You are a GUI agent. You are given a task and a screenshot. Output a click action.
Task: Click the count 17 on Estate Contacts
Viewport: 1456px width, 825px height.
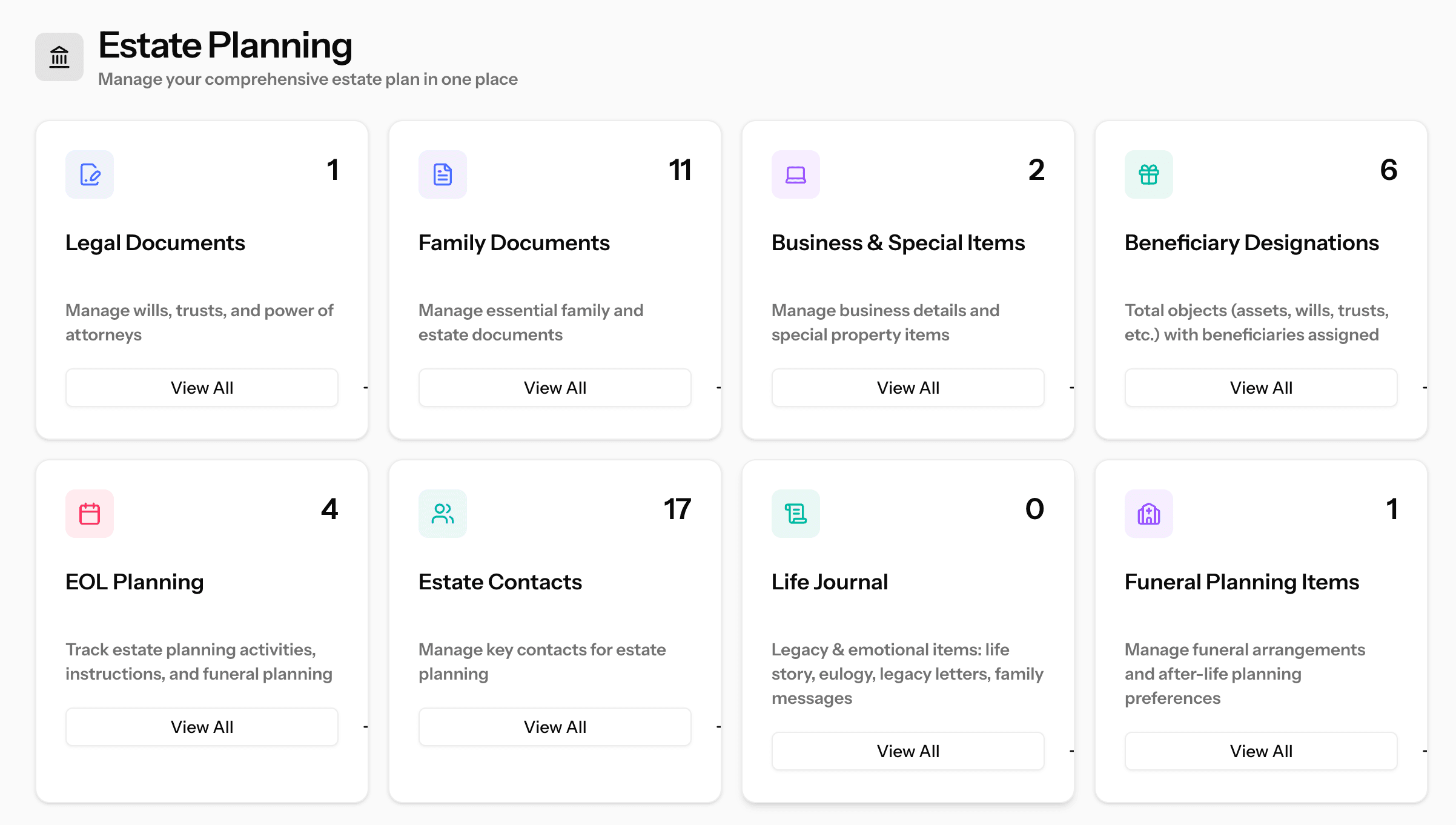(x=678, y=509)
